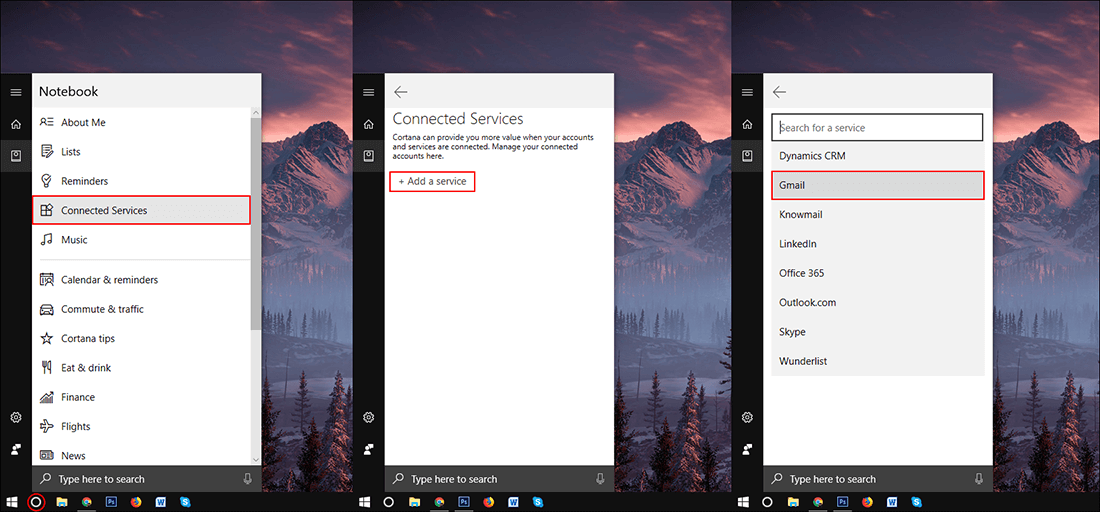Image resolution: width=1100 pixels, height=512 pixels.
Task: Open the settings gear beside Connected Services page
Action: tap(368, 417)
